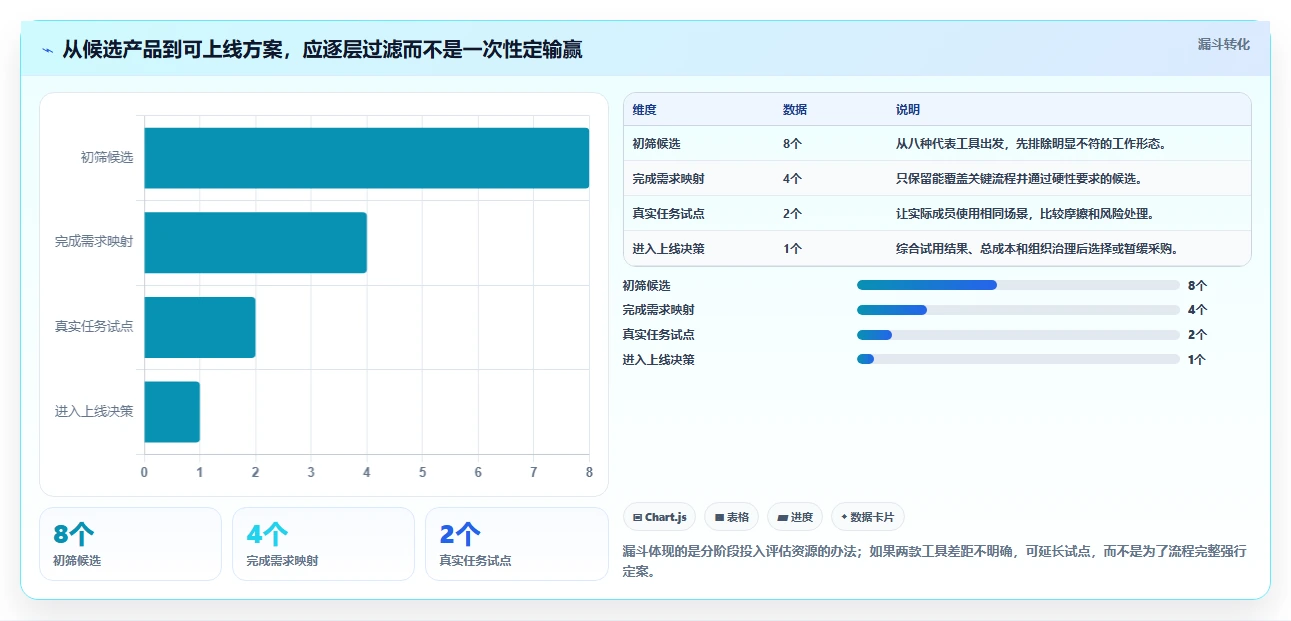The image size is (1291, 621).
Task: Click the 维度 column header
Action: [x=645, y=110]
